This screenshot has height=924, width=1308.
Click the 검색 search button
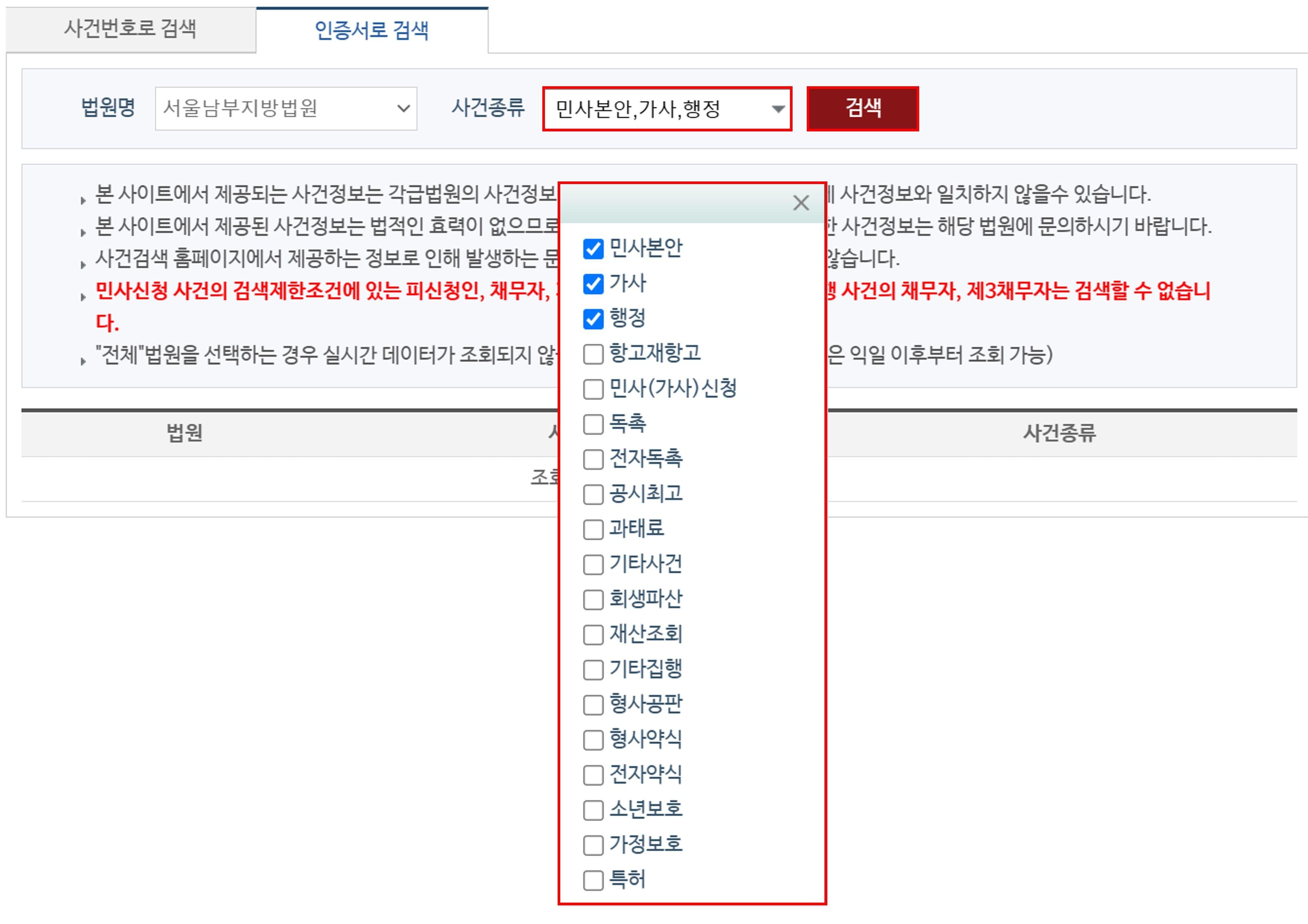pos(862,108)
